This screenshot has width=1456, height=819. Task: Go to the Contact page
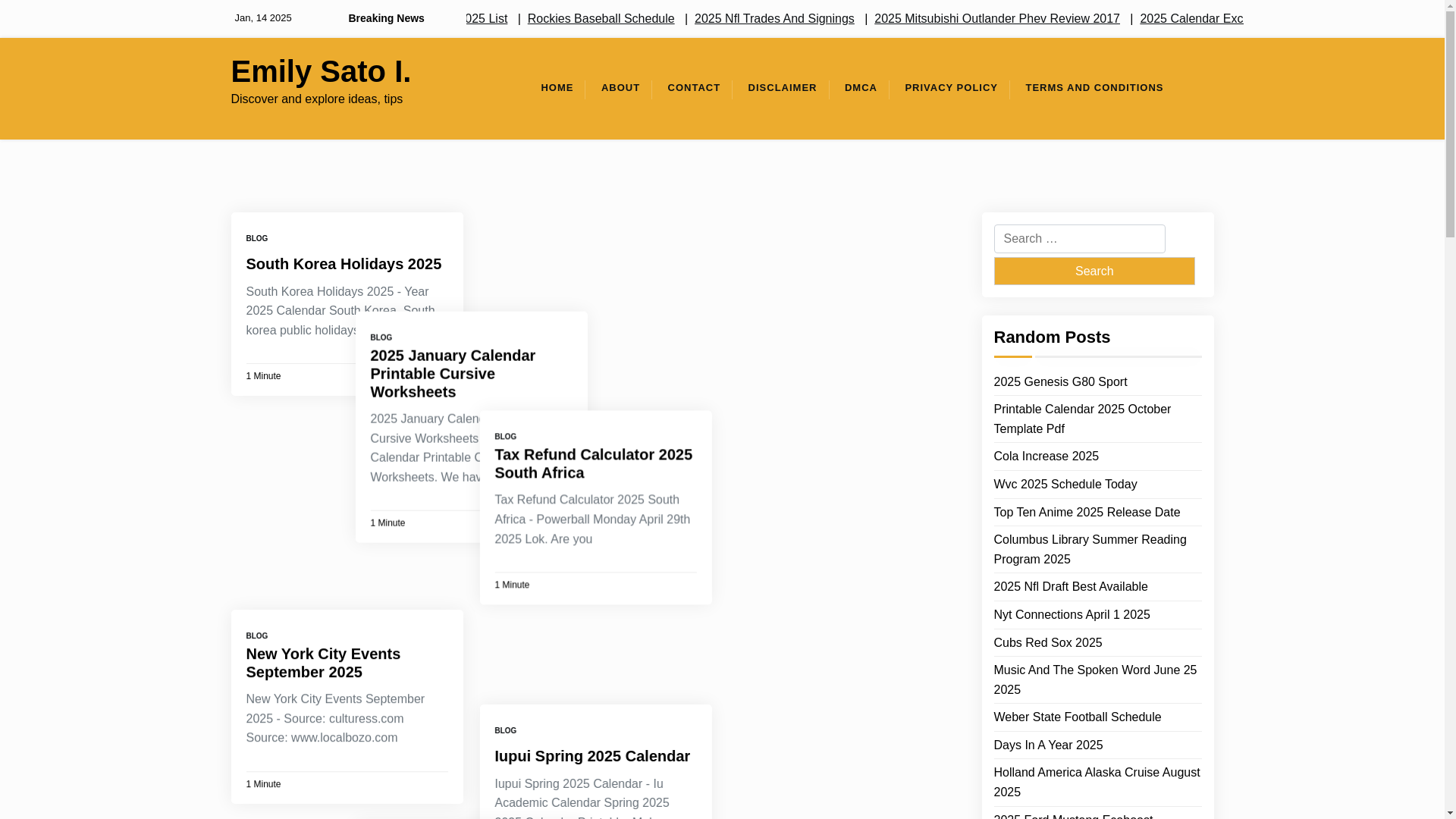tap(694, 88)
